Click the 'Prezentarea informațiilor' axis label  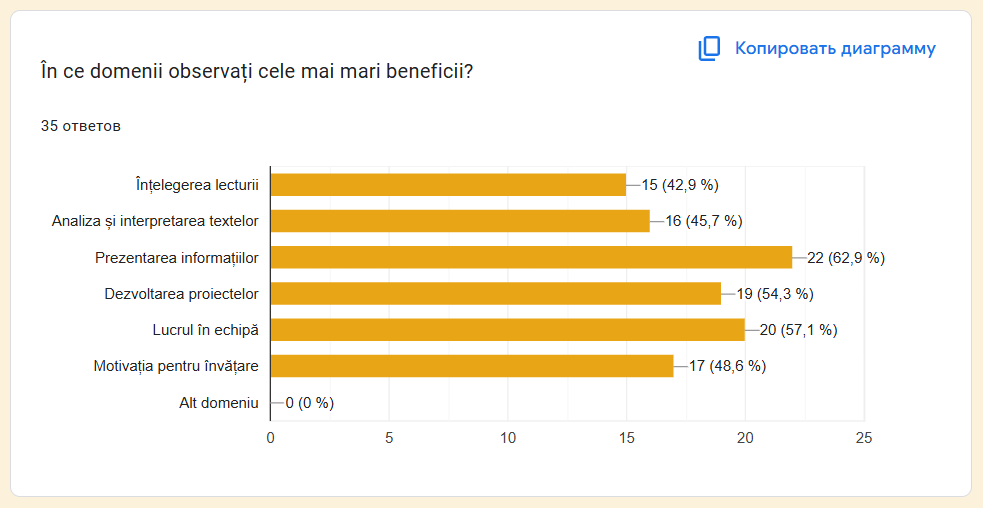coord(177,258)
